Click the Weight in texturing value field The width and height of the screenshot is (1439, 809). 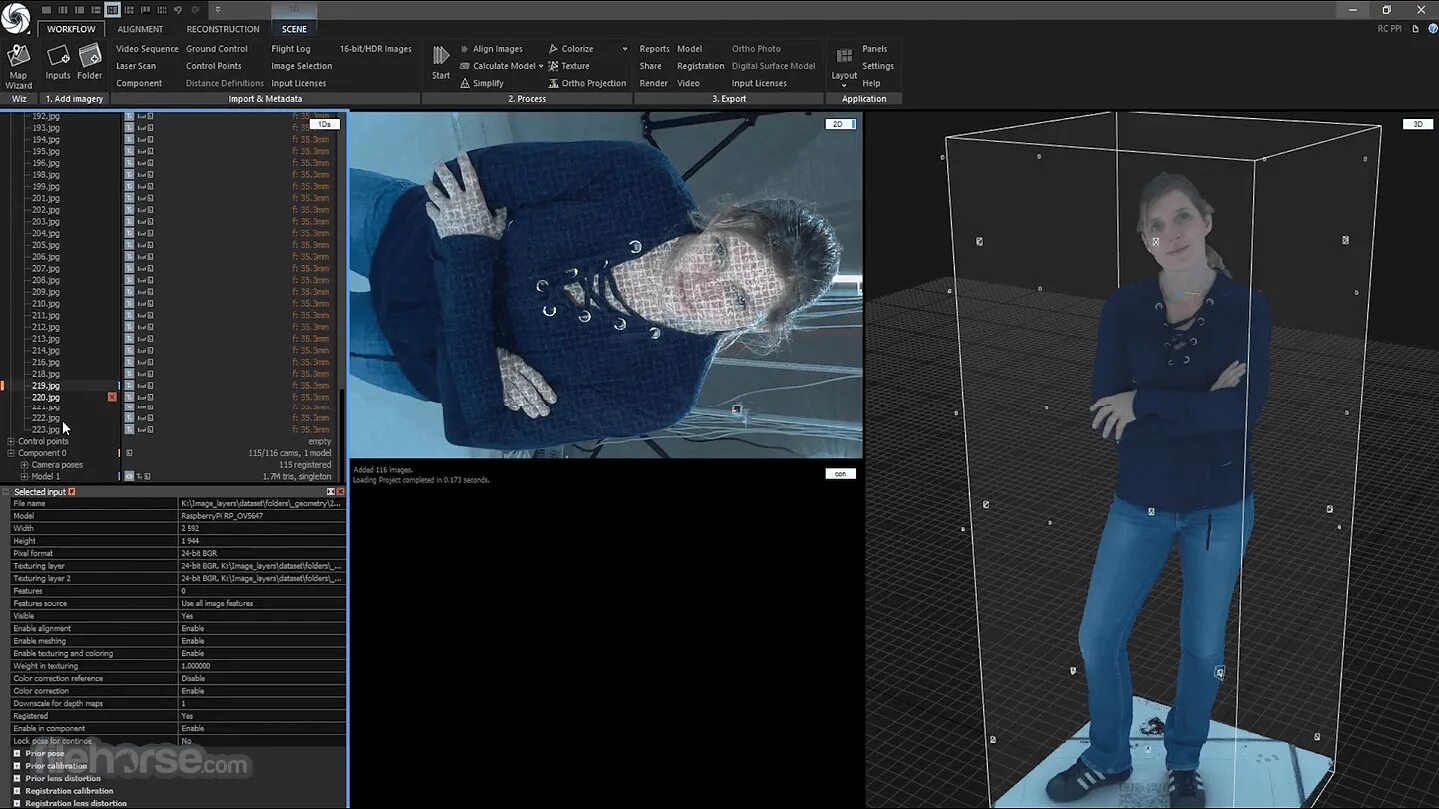(263, 666)
